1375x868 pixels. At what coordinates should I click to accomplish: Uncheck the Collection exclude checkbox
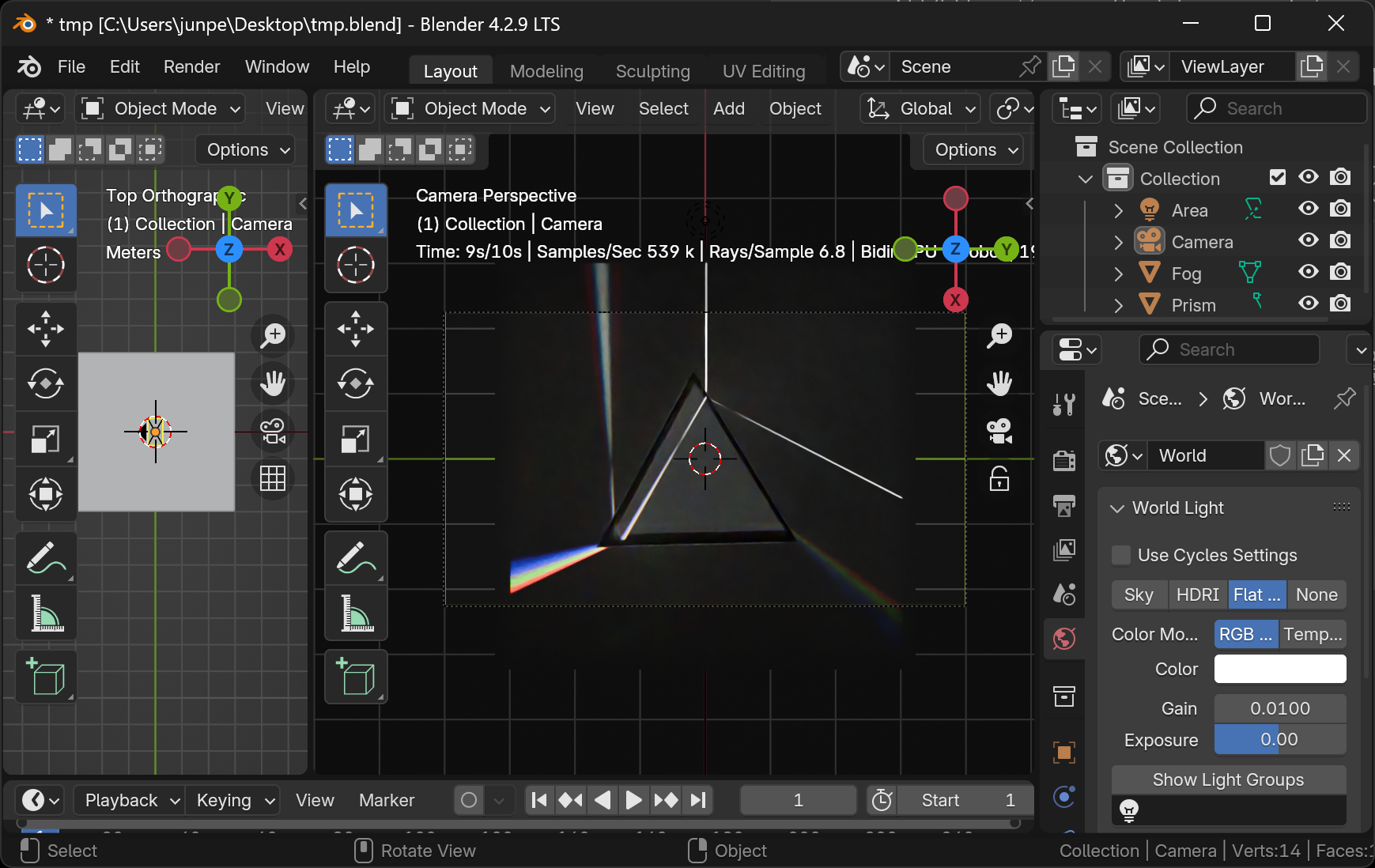click(1277, 177)
